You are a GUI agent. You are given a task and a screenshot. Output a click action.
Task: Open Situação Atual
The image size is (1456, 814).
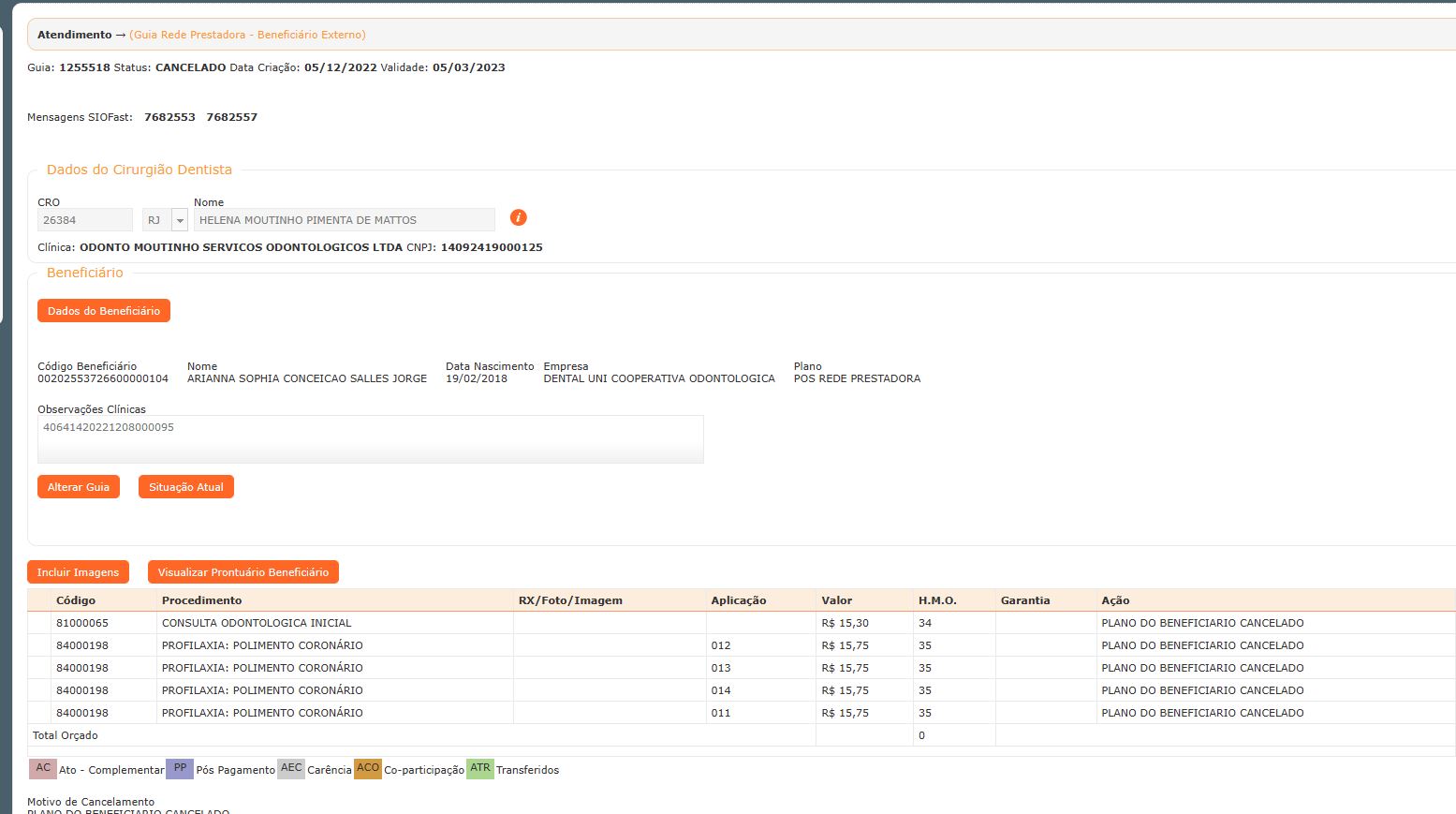pos(185,487)
